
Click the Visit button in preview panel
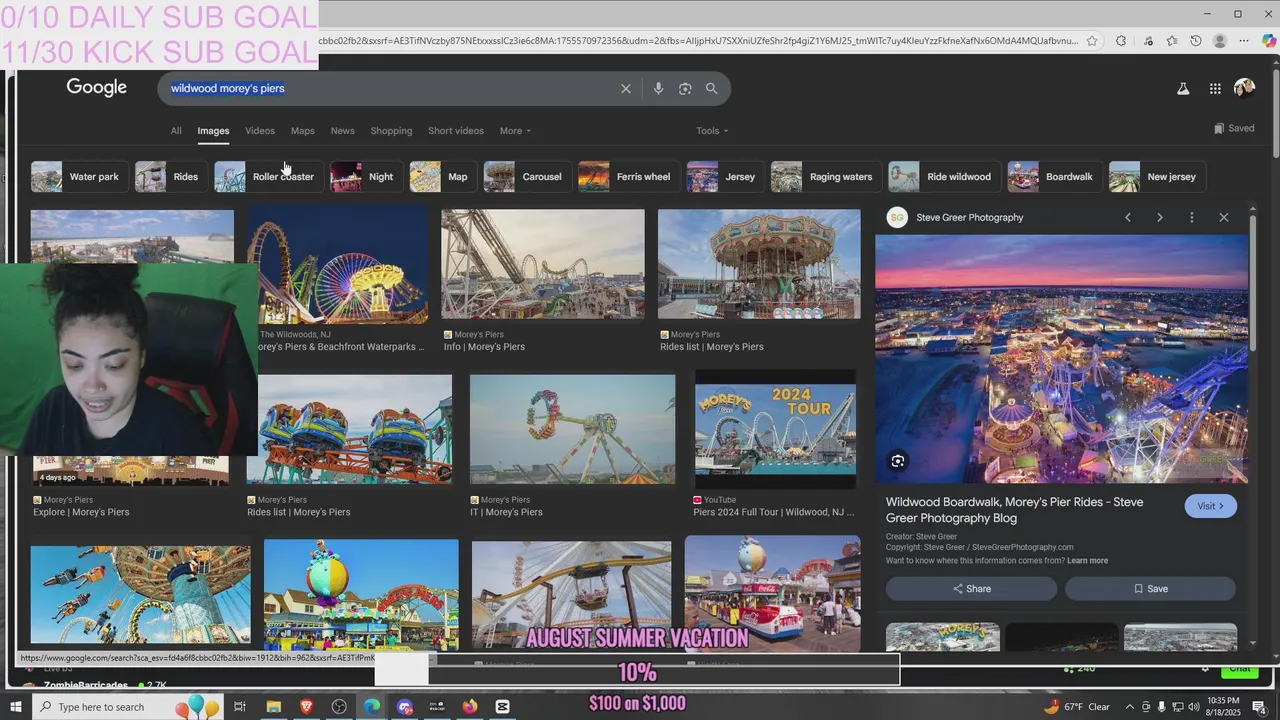coord(1211,506)
